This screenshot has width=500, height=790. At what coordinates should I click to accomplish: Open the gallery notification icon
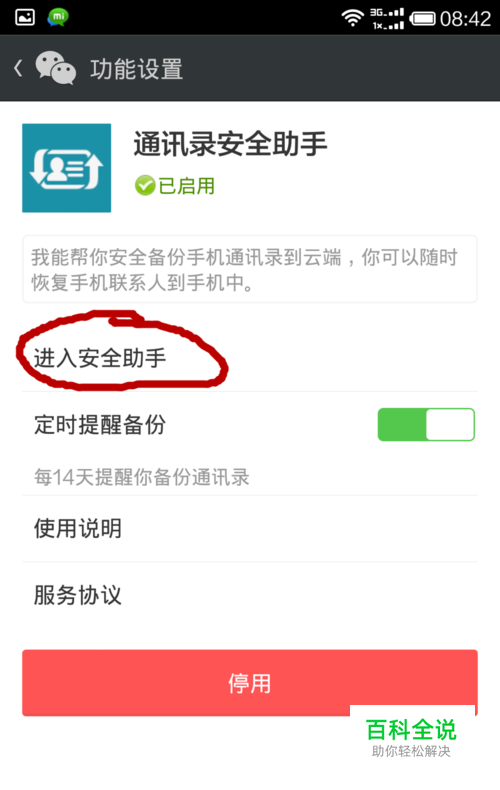[25, 18]
